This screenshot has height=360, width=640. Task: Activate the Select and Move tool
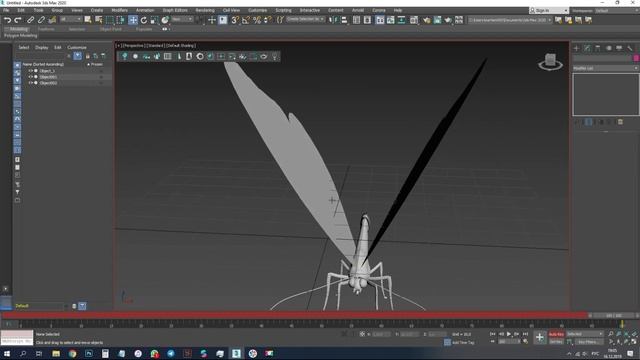pyautogui.click(x=133, y=20)
